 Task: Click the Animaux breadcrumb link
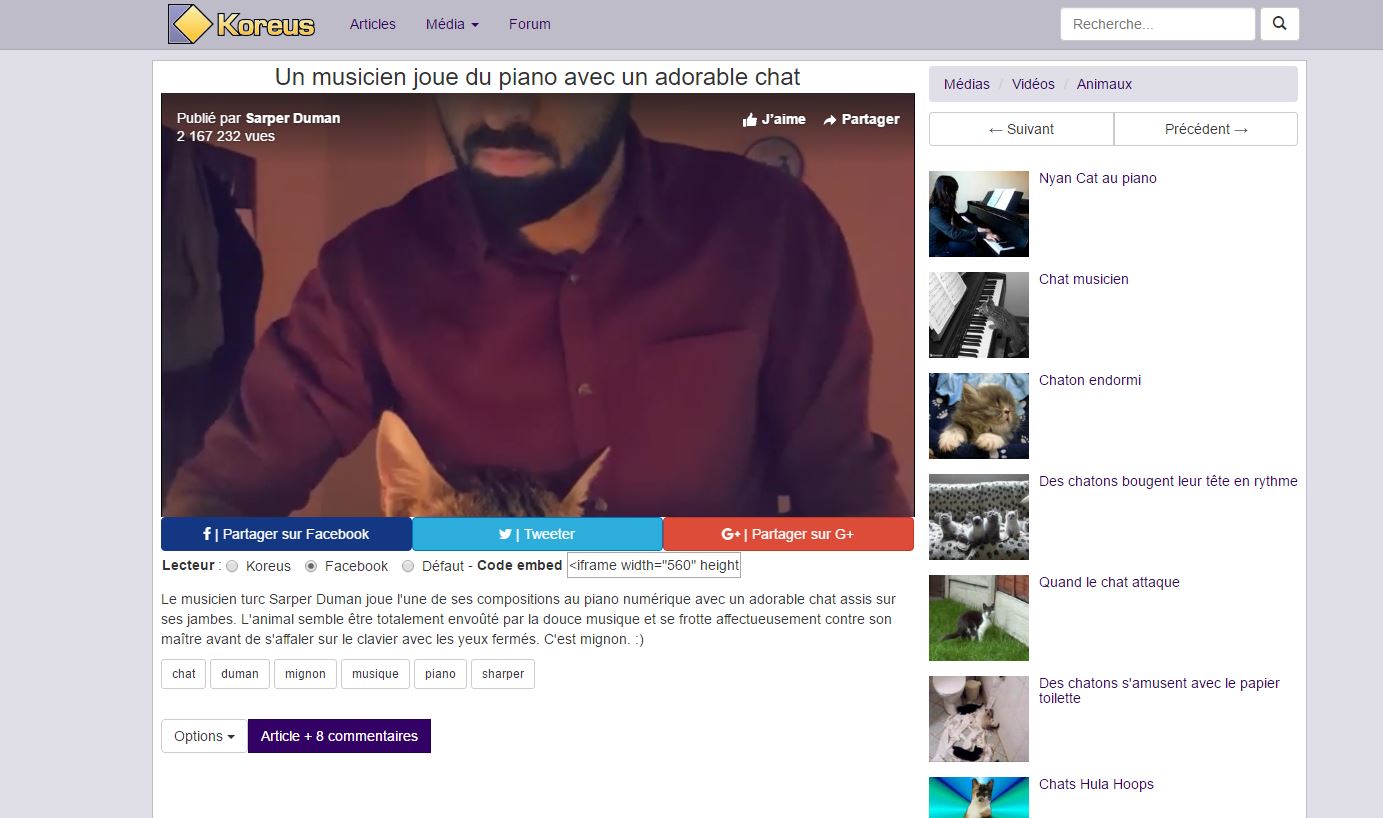(x=1104, y=84)
